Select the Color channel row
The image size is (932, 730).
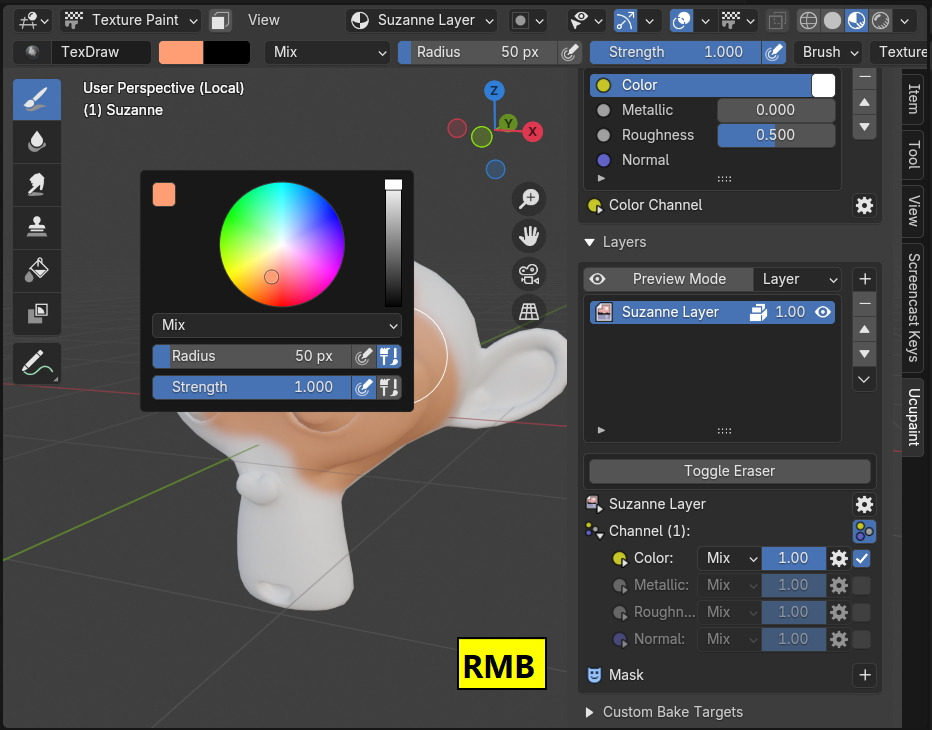tap(712, 85)
